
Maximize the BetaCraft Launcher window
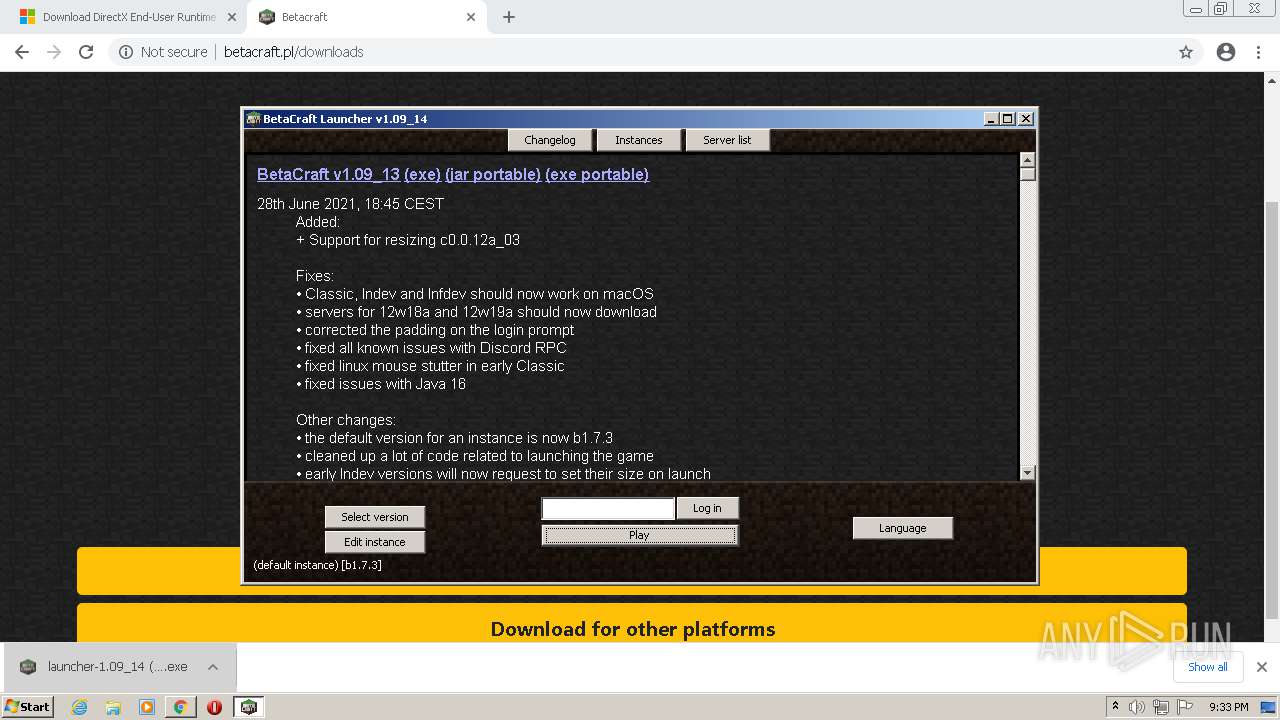coord(1008,118)
